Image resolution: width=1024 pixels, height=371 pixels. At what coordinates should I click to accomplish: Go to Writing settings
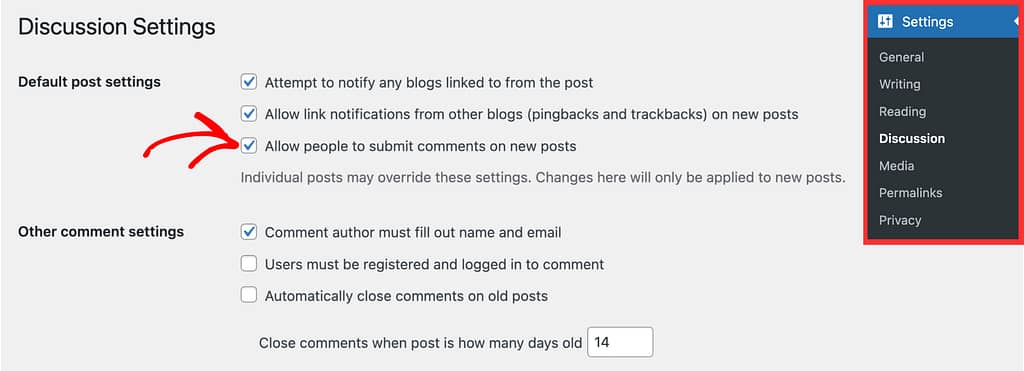click(x=899, y=84)
